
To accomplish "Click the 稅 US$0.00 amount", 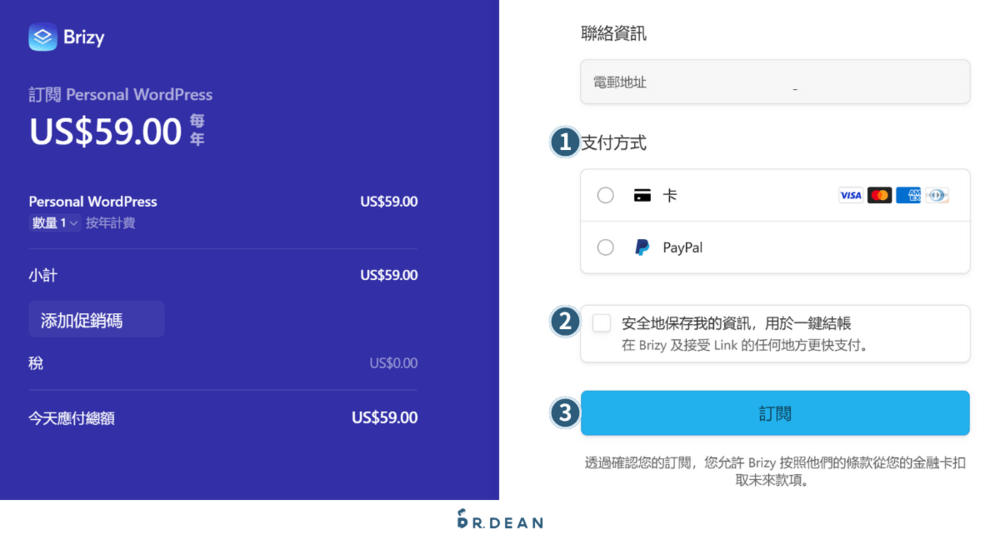I will tap(393, 363).
